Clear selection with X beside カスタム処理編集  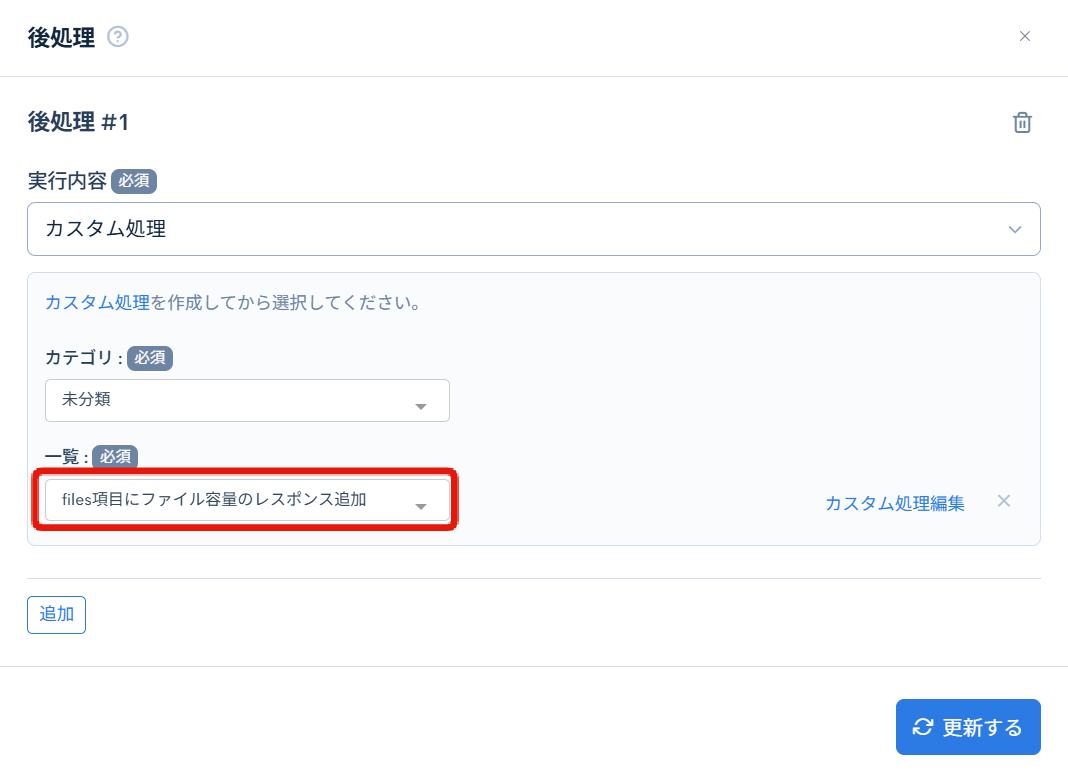(x=1004, y=501)
